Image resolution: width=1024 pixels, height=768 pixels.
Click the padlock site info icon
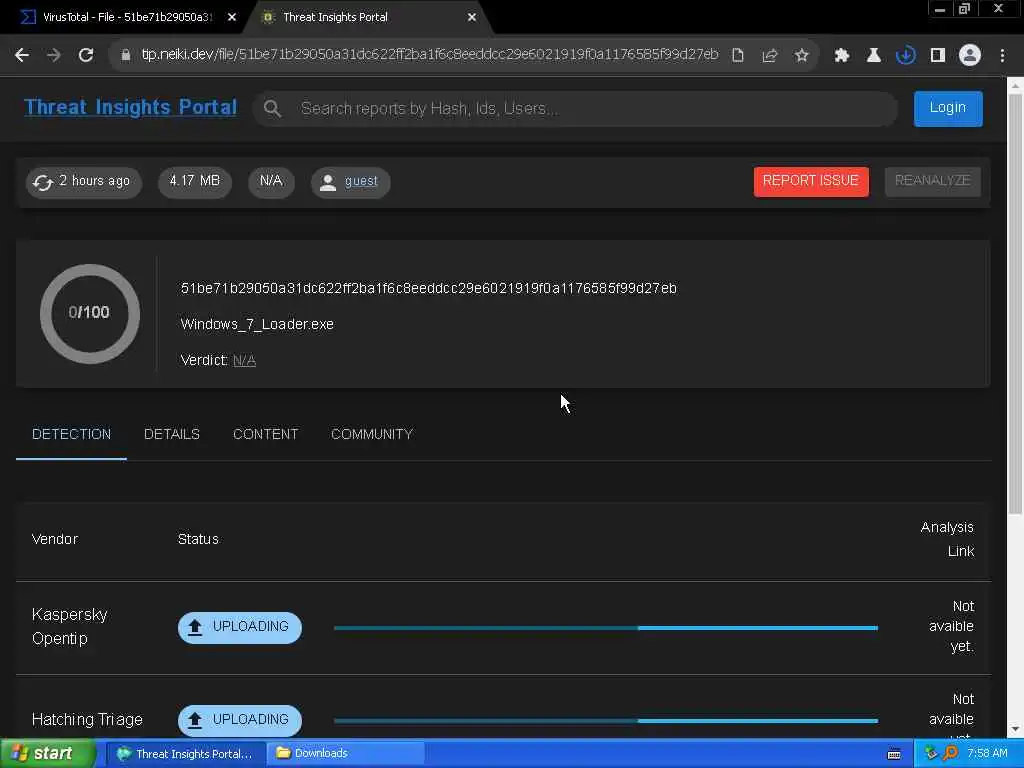125,55
